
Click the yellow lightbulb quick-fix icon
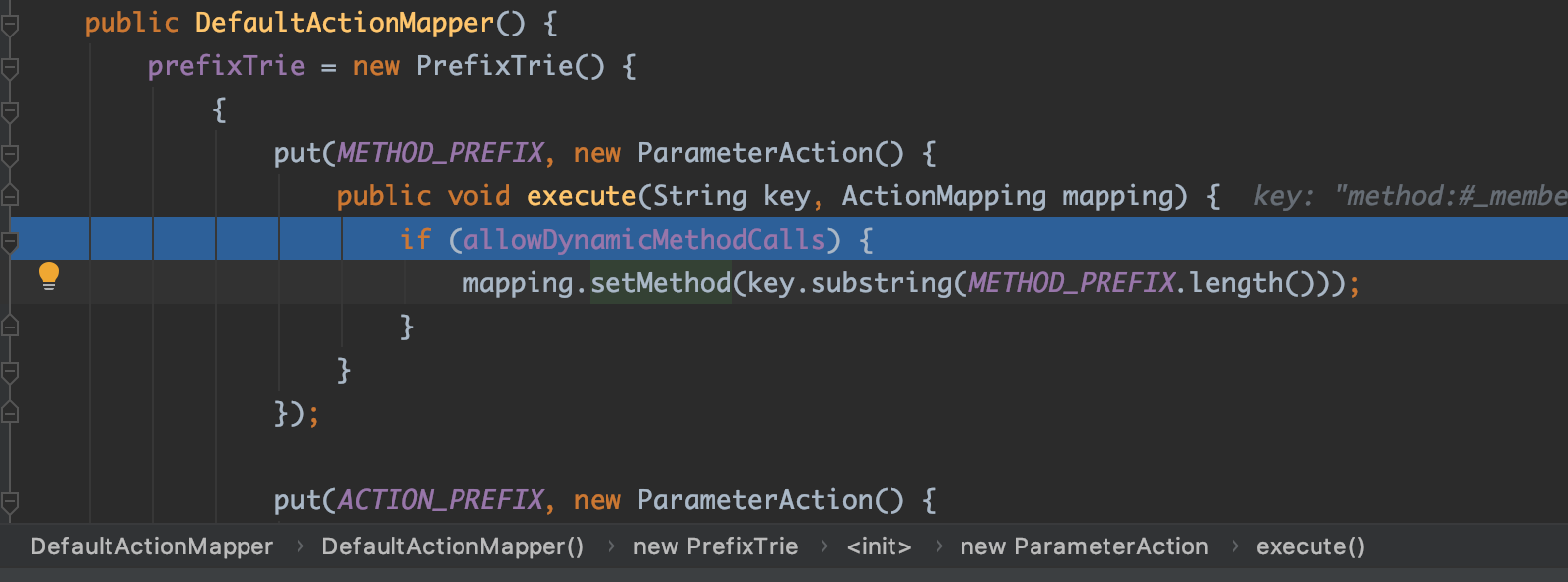49,275
